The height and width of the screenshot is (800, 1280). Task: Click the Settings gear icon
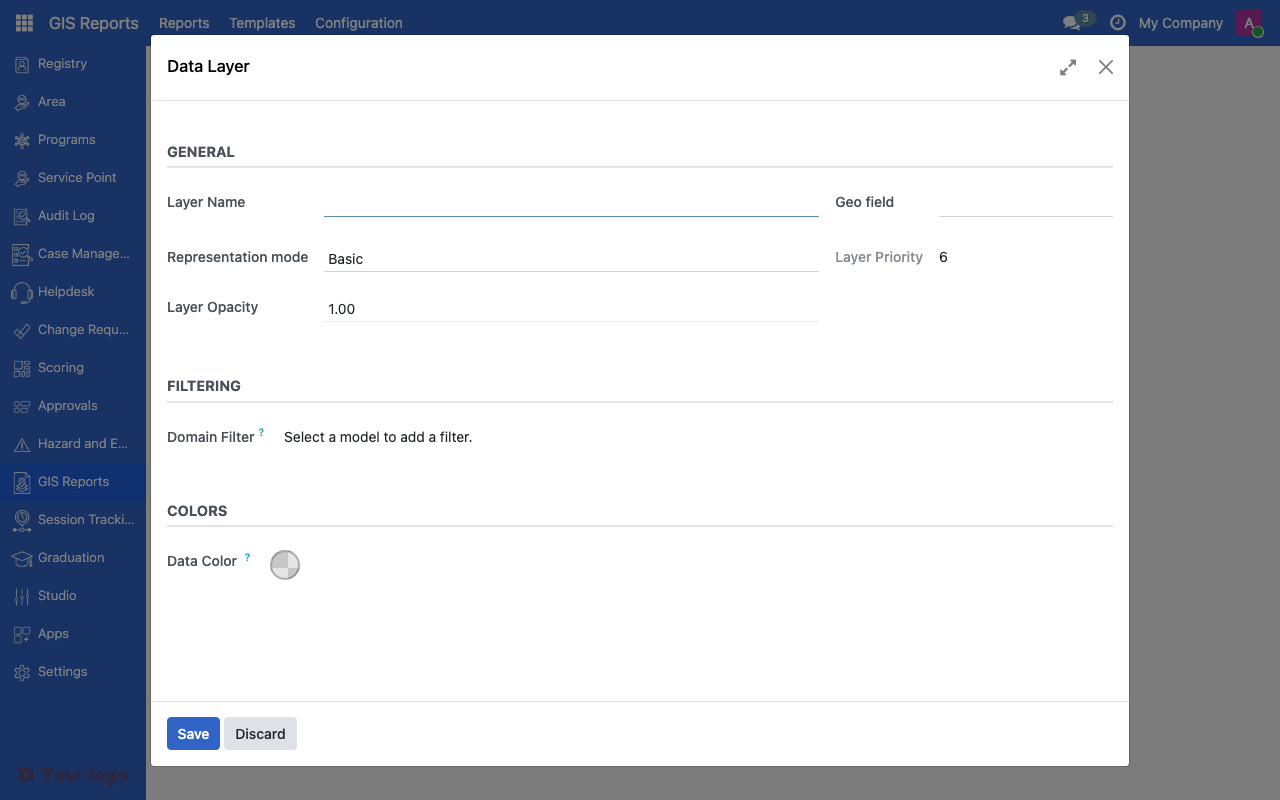point(22,672)
